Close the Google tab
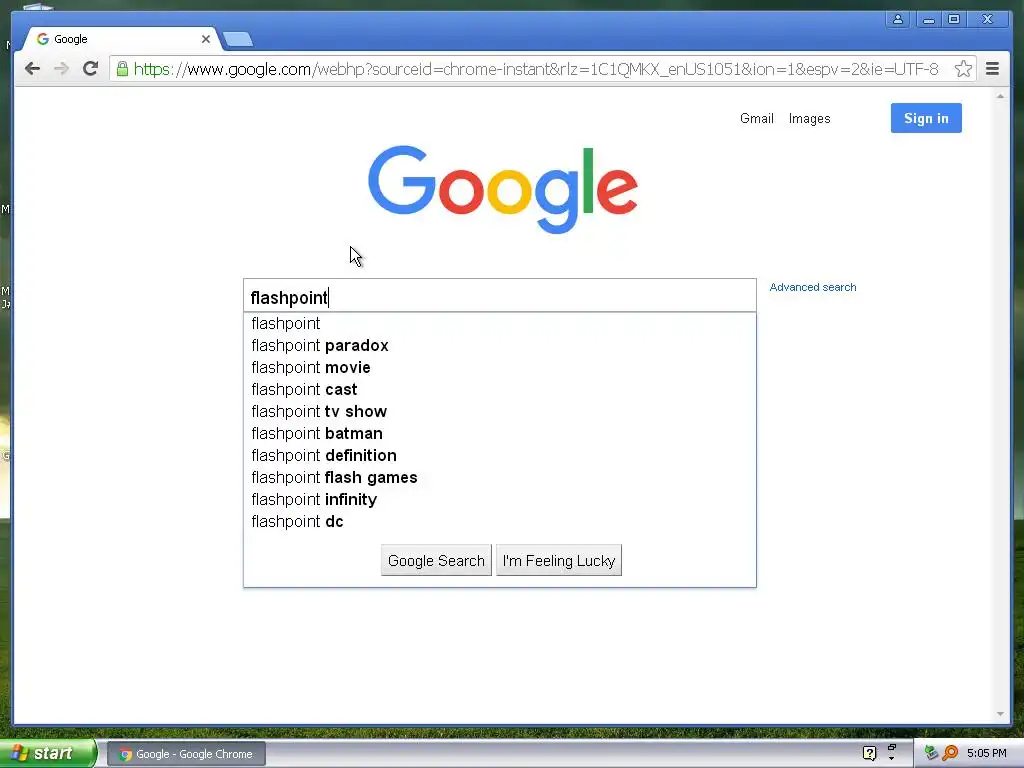 tap(206, 39)
